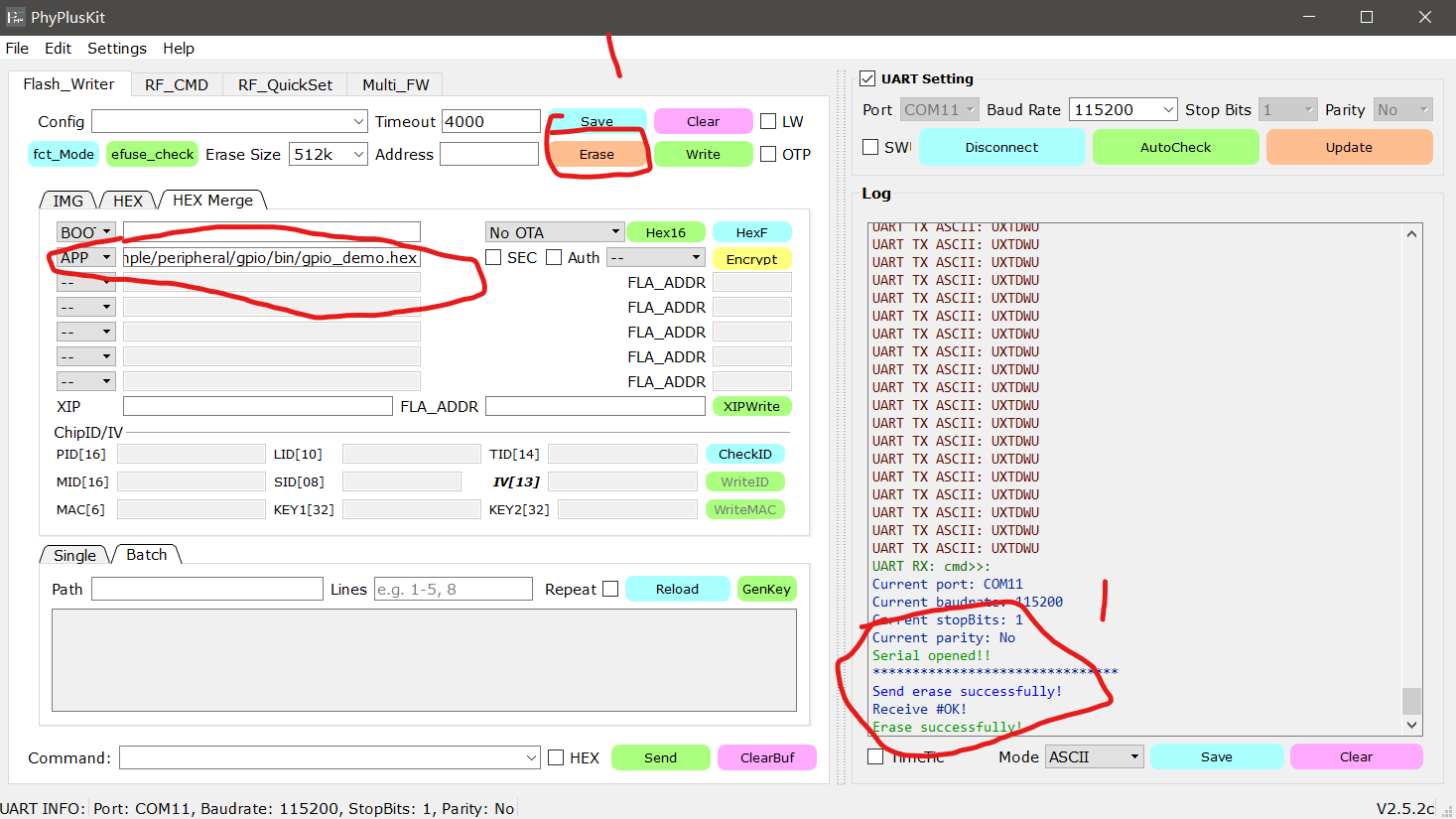Click the Address input field
The width and height of the screenshot is (1456, 819).
[489, 154]
